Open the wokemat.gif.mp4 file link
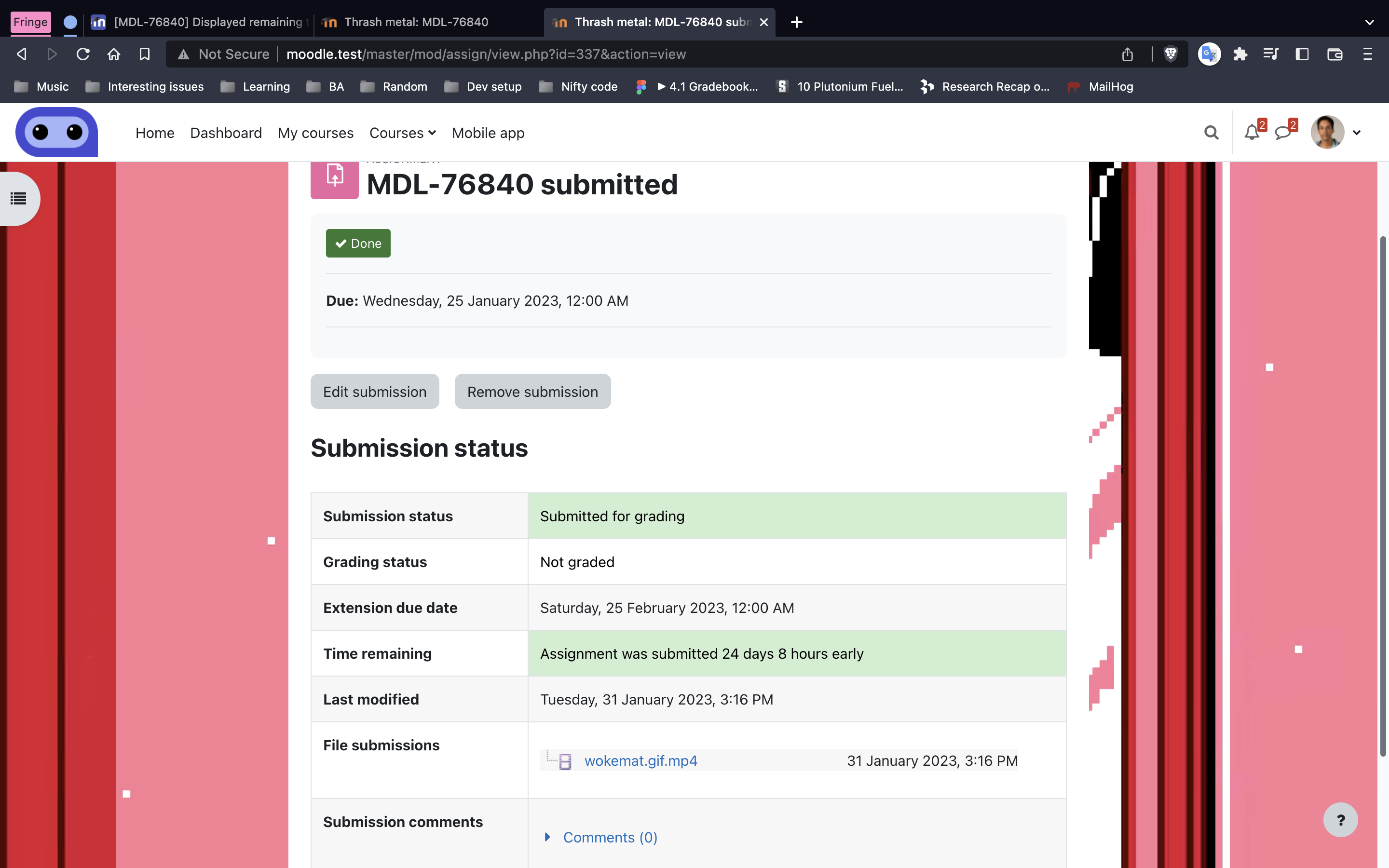Screen dimensions: 1389x868 point(641,760)
